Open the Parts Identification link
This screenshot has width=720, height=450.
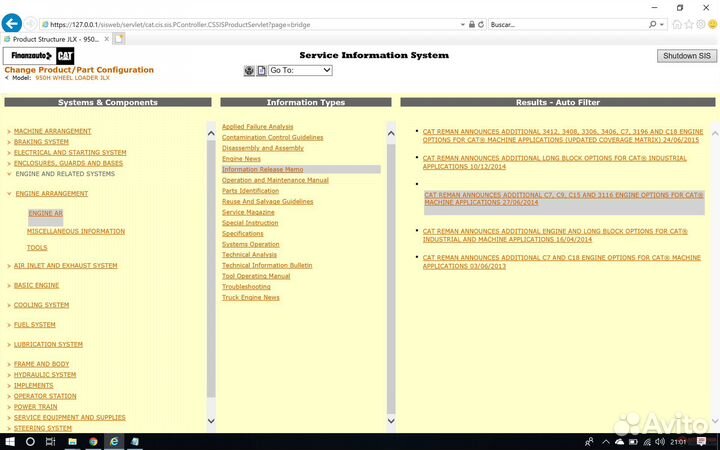(250, 191)
